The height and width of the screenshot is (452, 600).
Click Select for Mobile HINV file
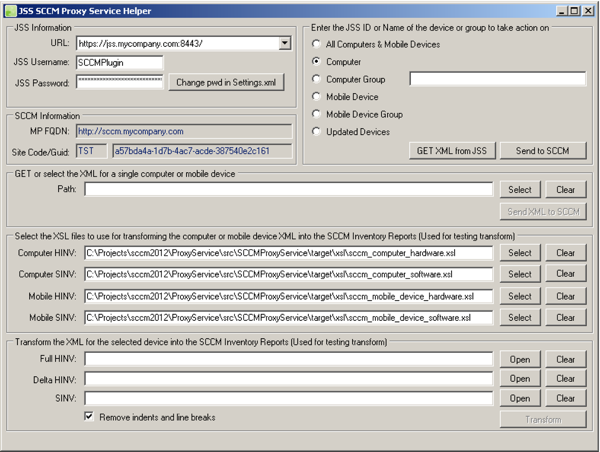click(520, 296)
